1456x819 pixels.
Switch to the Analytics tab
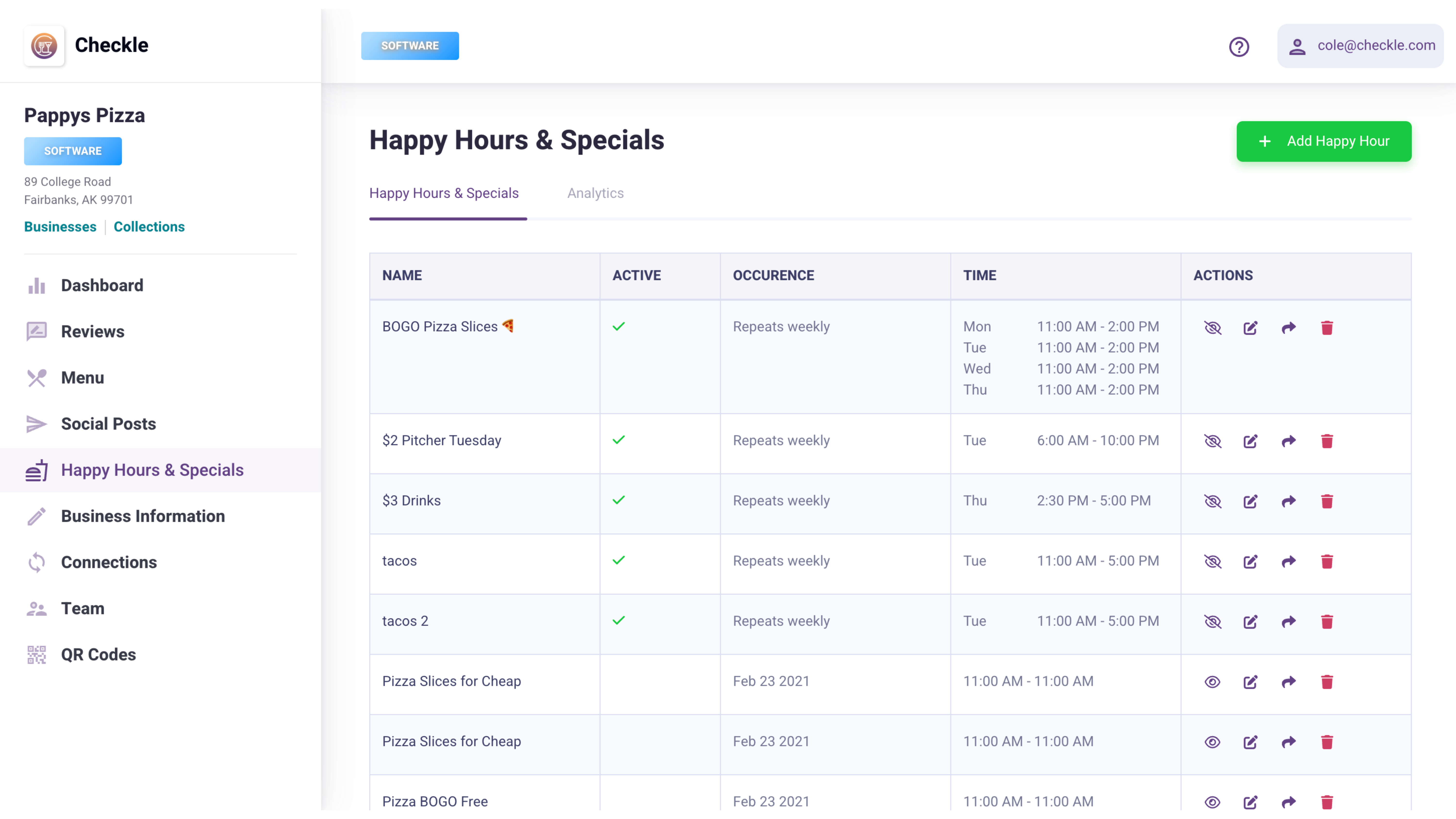(595, 193)
